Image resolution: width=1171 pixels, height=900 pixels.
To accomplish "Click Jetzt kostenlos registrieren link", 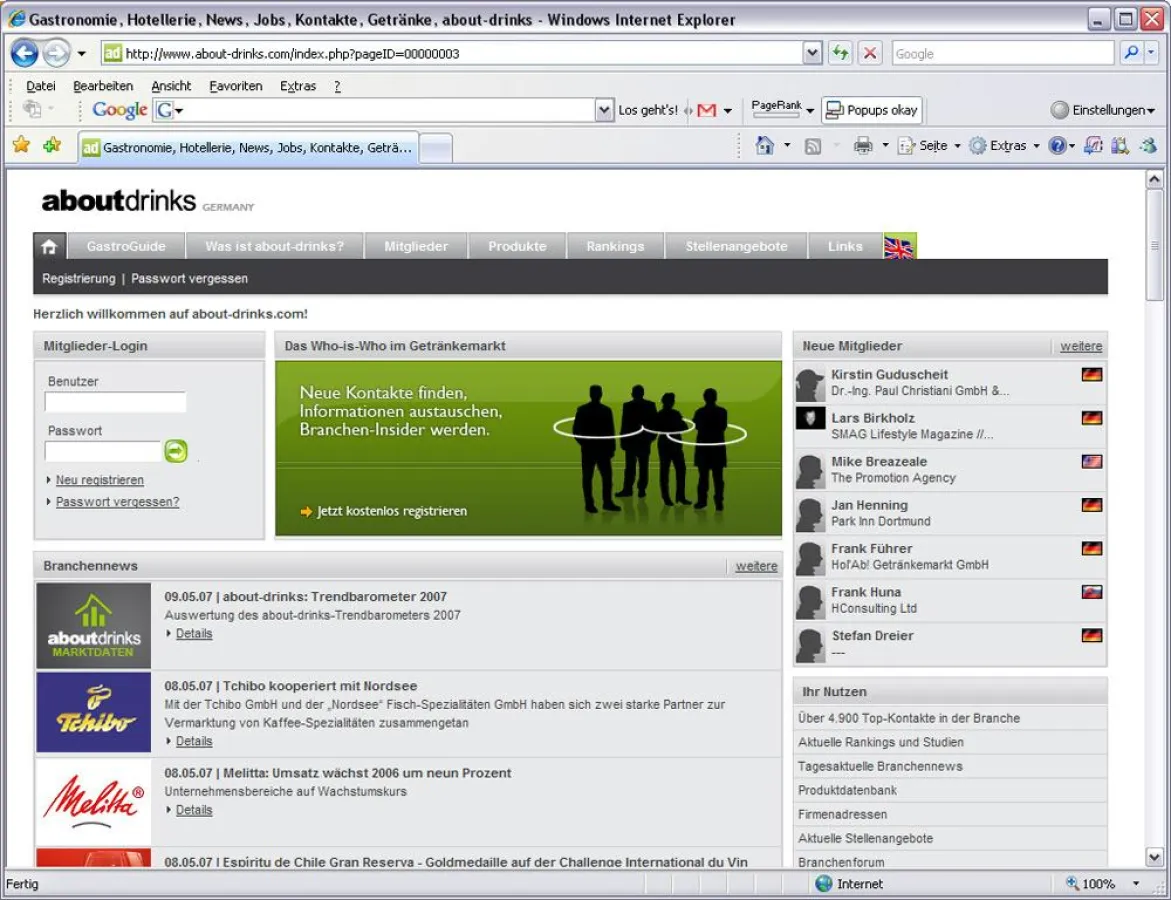I will [391, 511].
